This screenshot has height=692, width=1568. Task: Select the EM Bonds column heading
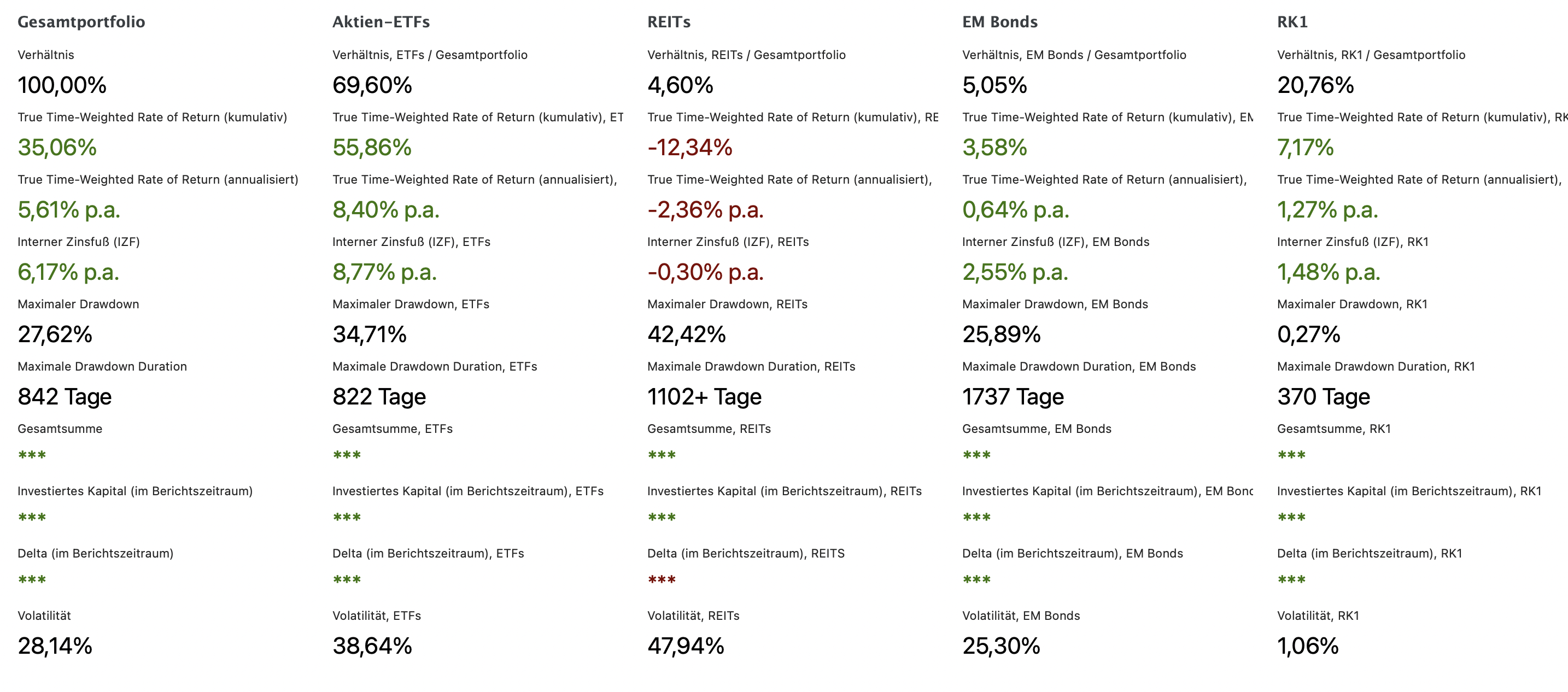point(999,22)
